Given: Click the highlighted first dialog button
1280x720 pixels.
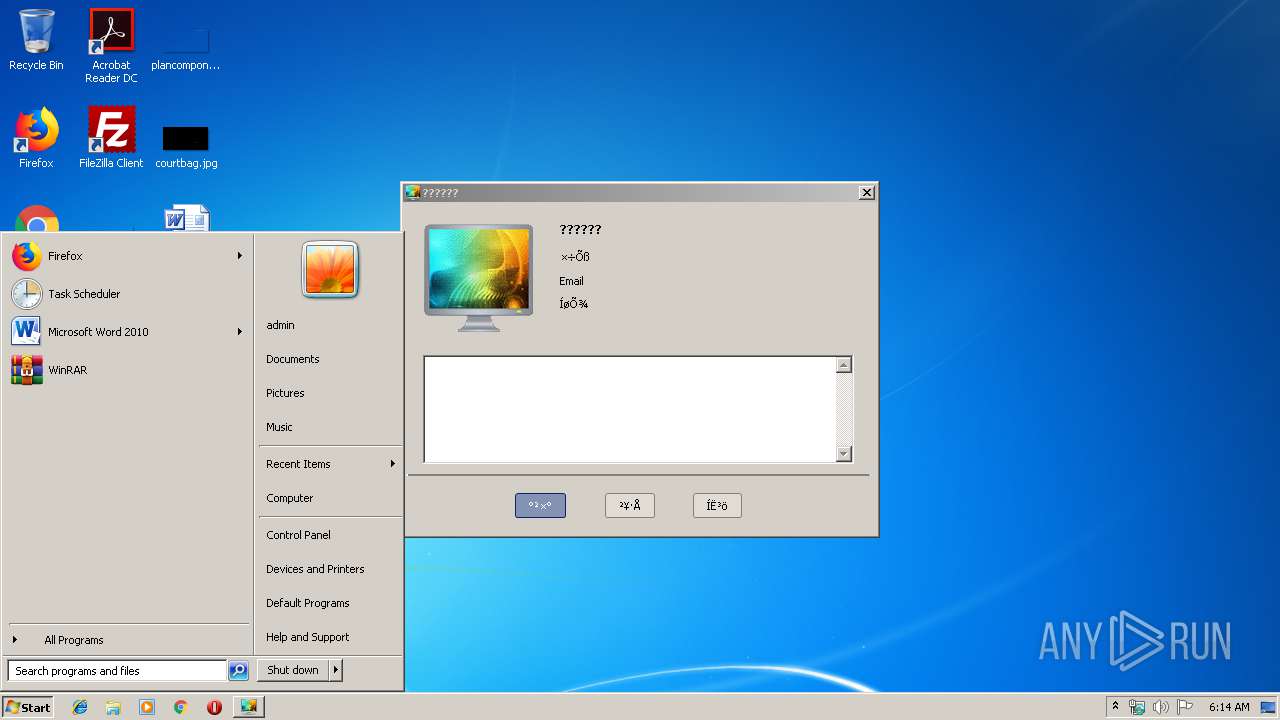Looking at the screenshot, I should (540, 506).
